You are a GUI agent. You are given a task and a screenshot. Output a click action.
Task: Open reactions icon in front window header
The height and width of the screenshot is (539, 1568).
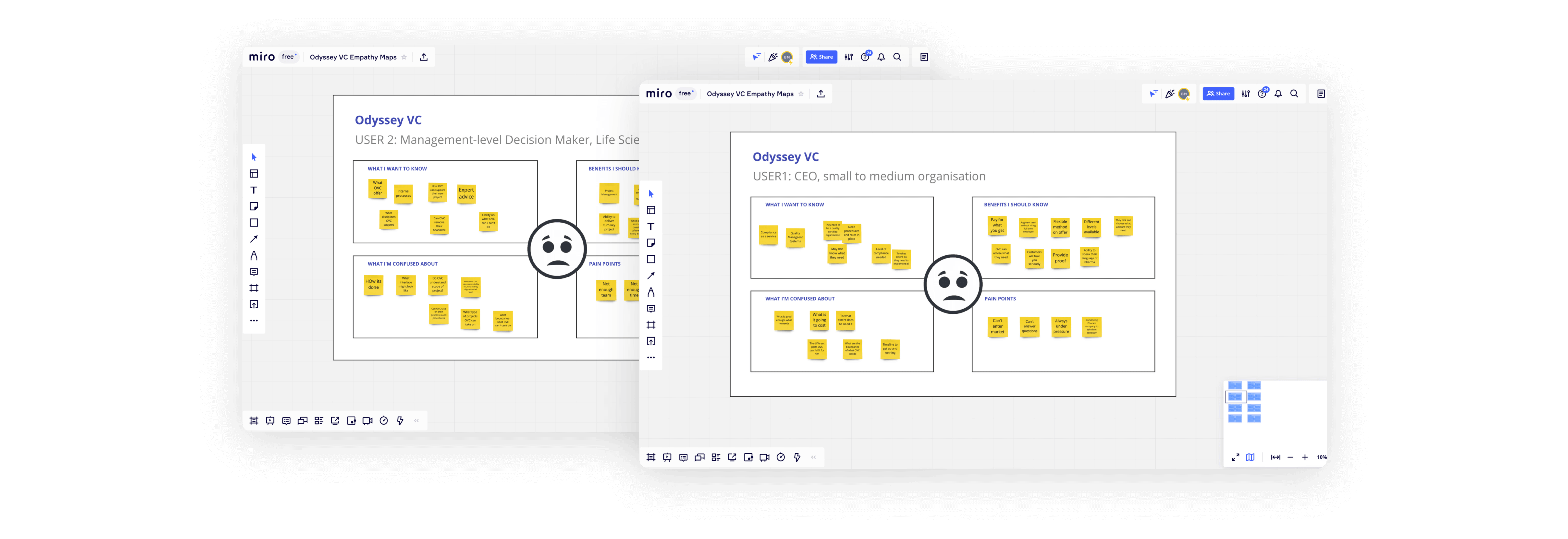click(1169, 94)
